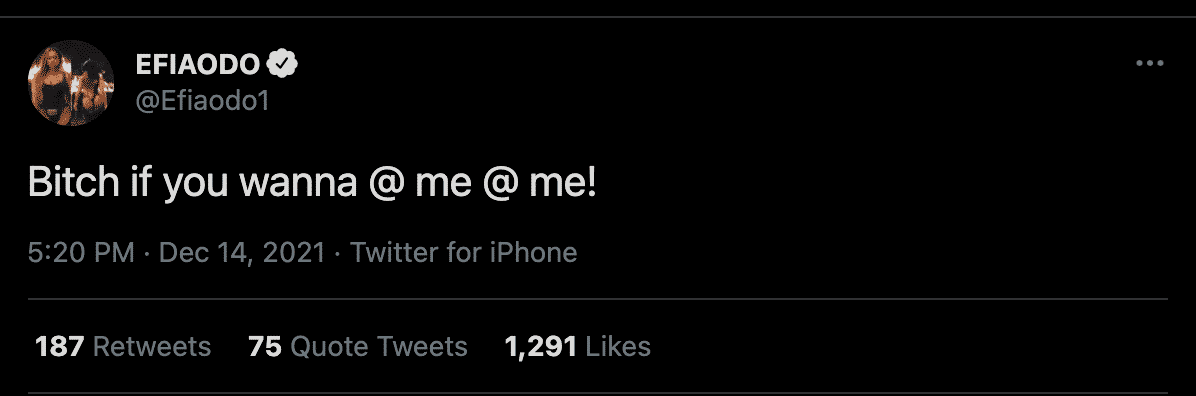Click the verified checkmark badge
This screenshot has width=1196, height=396.
click(282, 66)
